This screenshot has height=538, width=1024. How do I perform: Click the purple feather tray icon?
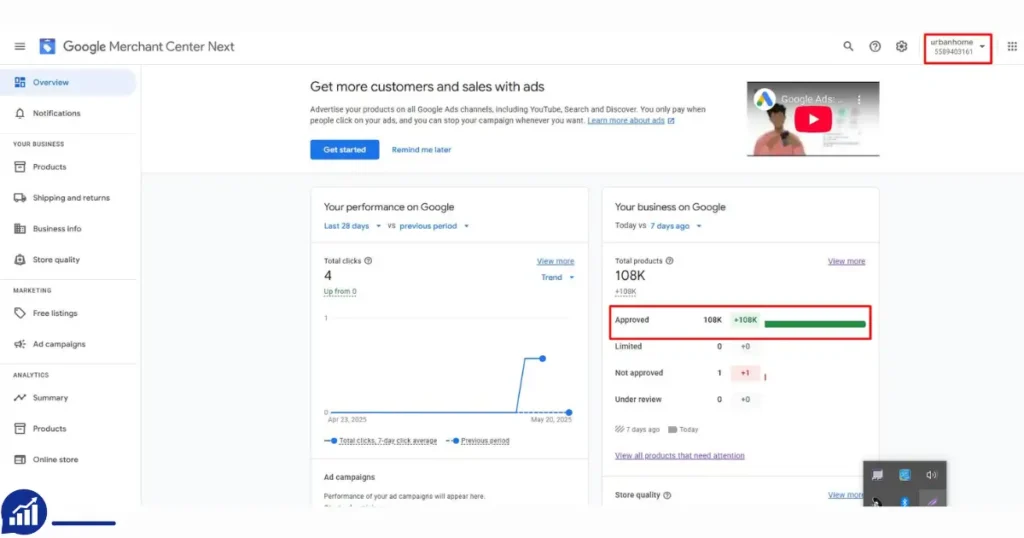tap(932, 502)
